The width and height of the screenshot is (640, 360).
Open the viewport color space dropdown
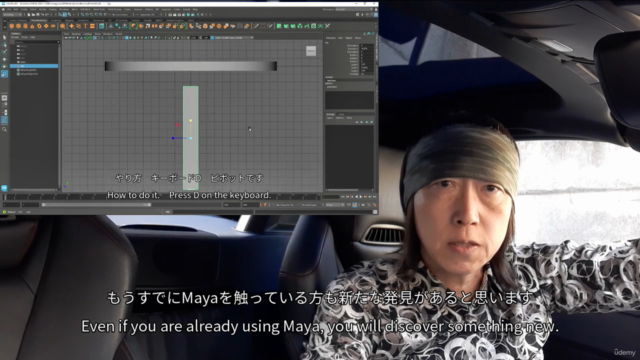234,38
